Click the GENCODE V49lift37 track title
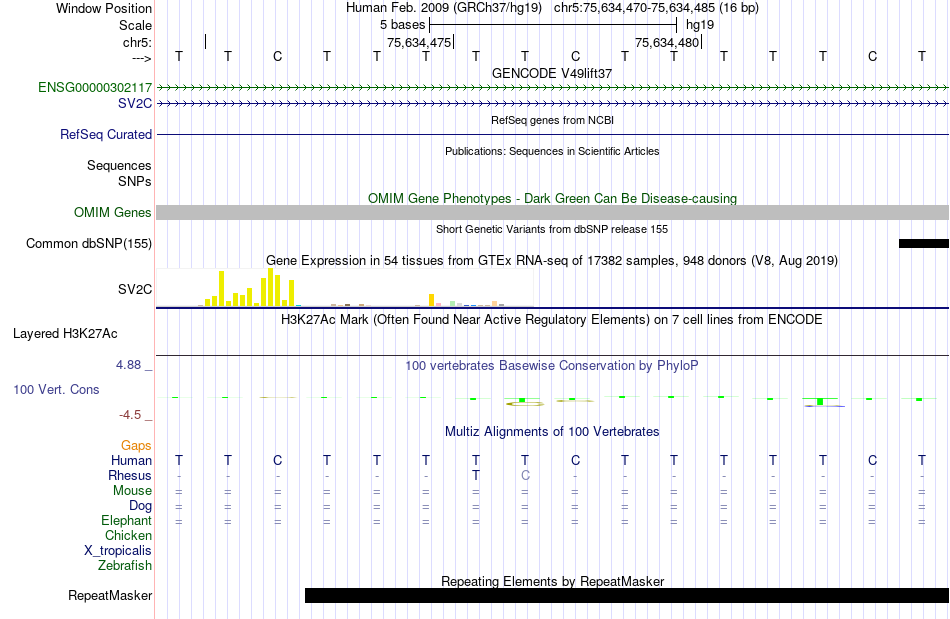This screenshot has width=950, height=619. pyautogui.click(x=552, y=73)
